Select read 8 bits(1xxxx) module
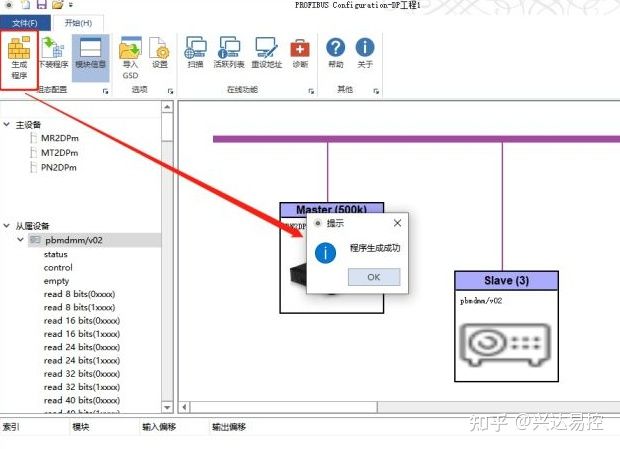 [x=79, y=308]
